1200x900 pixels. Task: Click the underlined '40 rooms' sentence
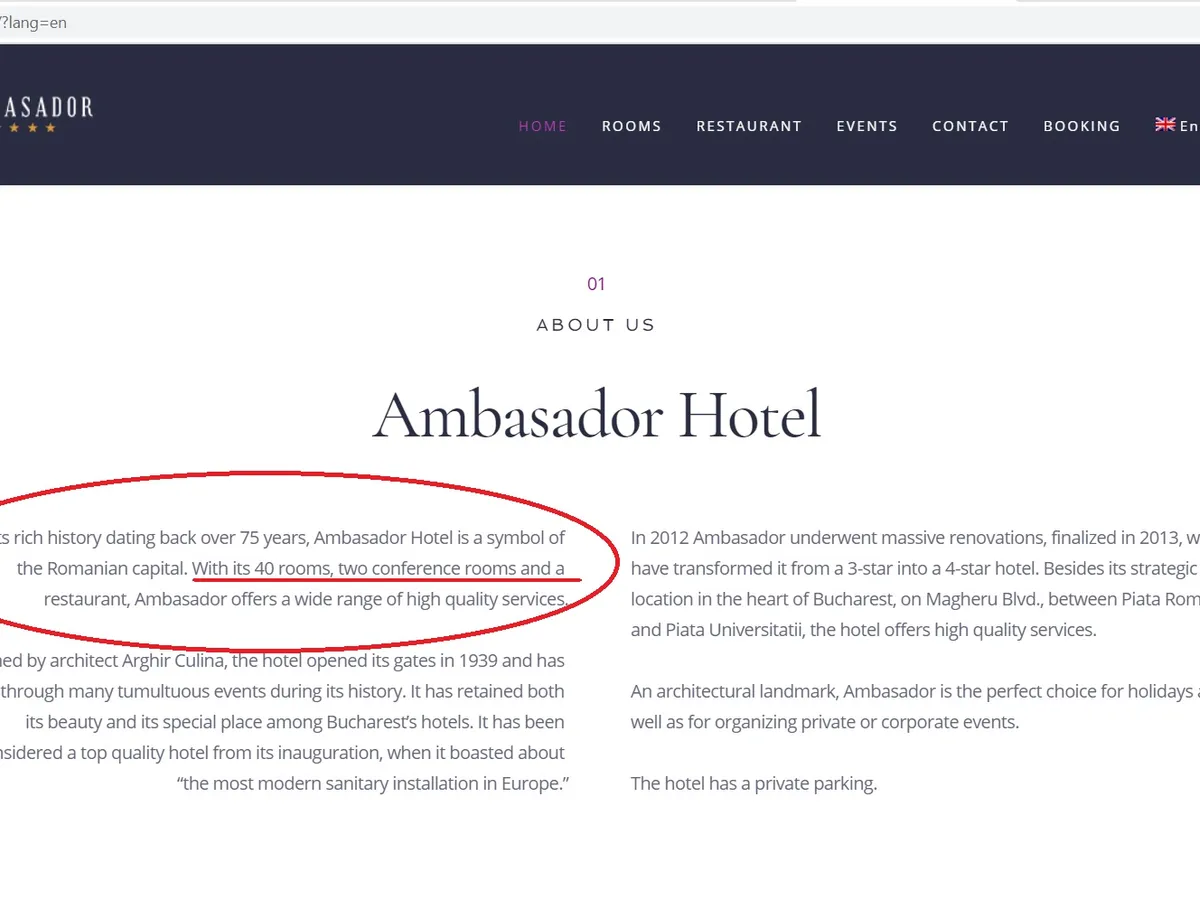[378, 569]
